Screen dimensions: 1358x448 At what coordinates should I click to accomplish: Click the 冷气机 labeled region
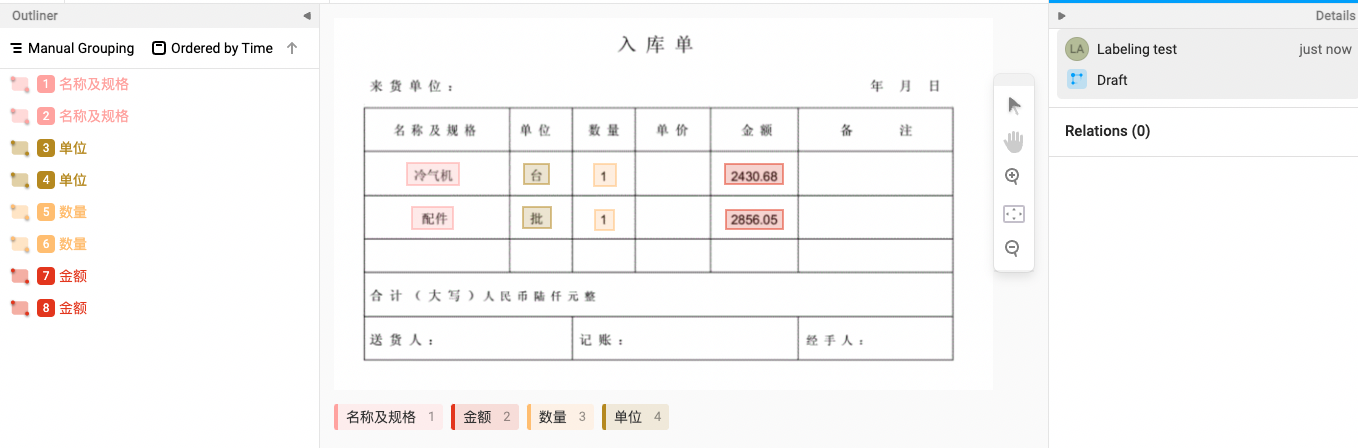click(433, 175)
